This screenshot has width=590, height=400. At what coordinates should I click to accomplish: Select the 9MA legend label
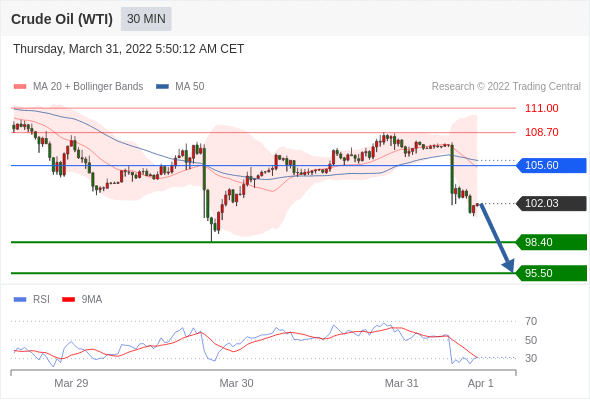coord(92,300)
